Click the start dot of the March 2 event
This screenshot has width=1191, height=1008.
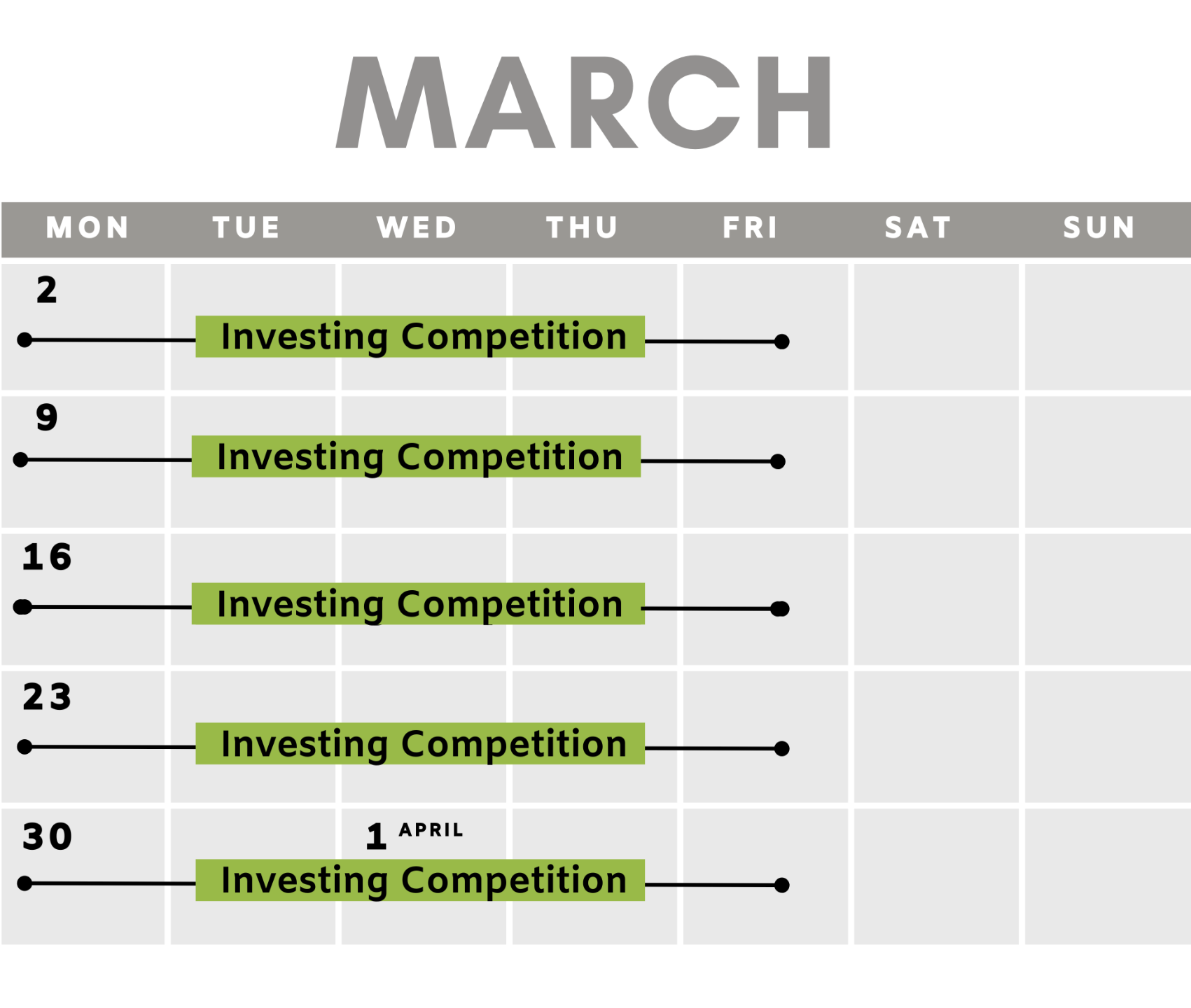click(25, 340)
